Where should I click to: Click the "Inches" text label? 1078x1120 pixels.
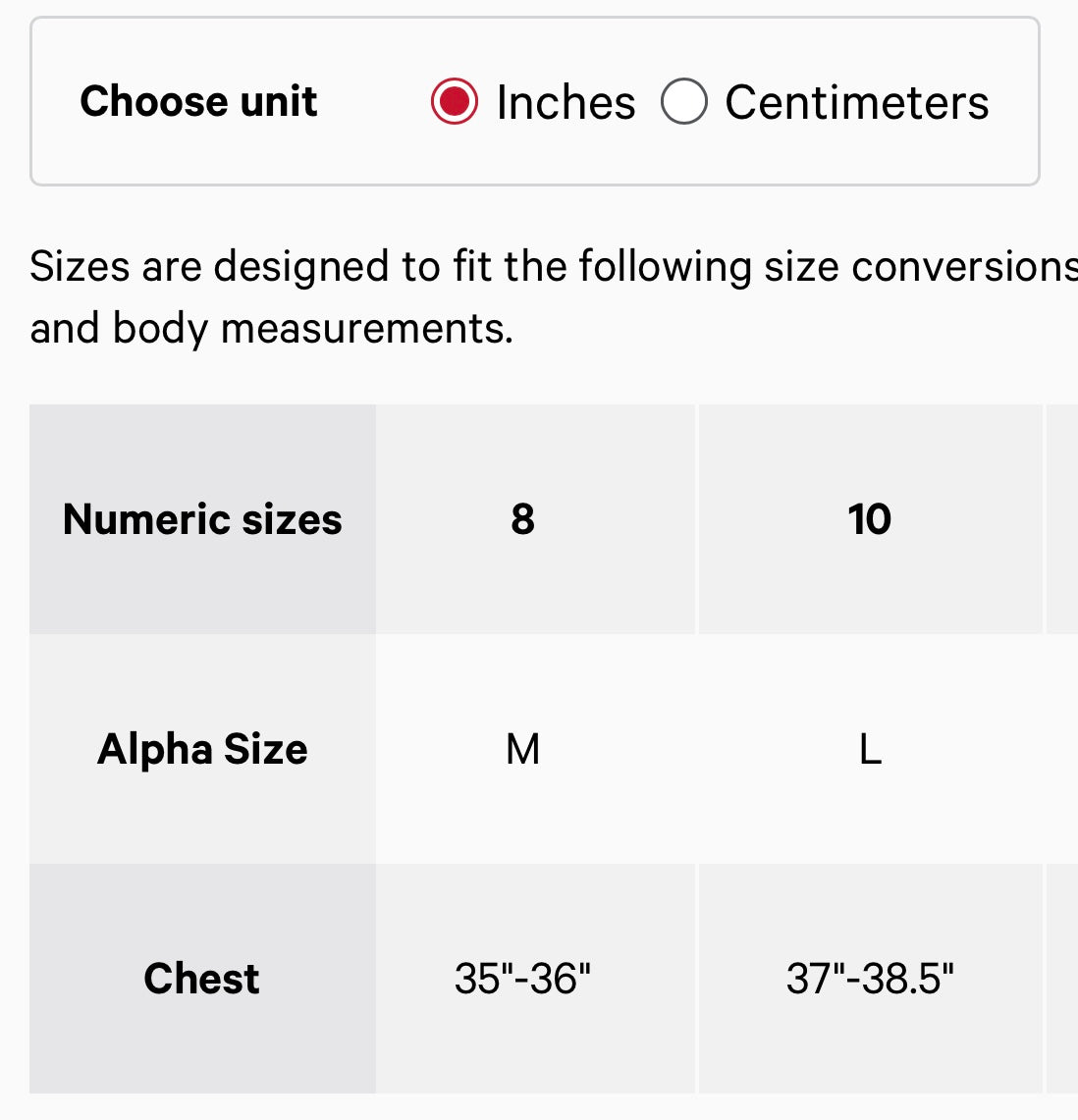566,102
